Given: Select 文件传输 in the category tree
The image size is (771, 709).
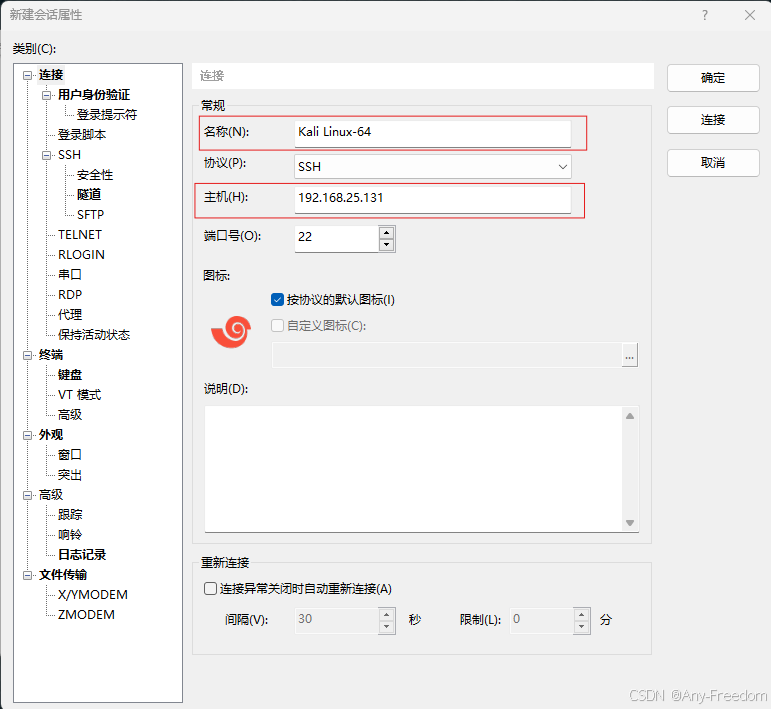Looking at the screenshot, I should click(63, 575).
